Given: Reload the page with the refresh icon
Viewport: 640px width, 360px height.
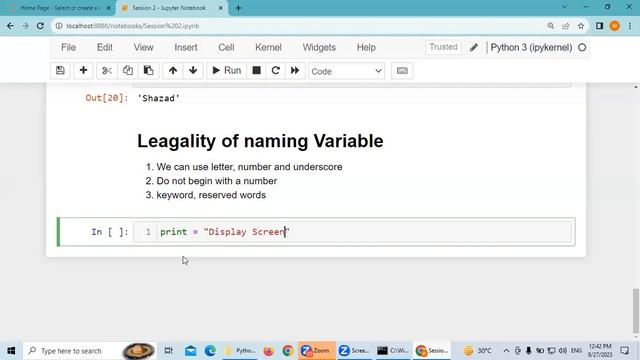Looking at the screenshot, I should click(40, 26).
